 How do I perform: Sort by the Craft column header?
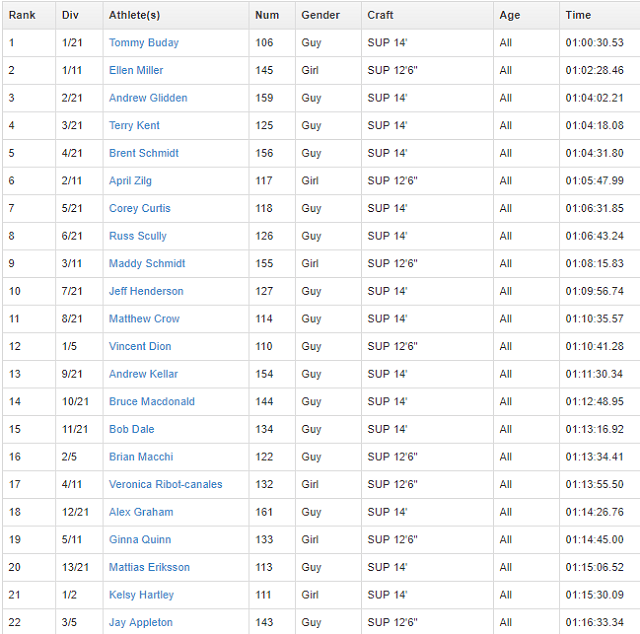point(380,15)
